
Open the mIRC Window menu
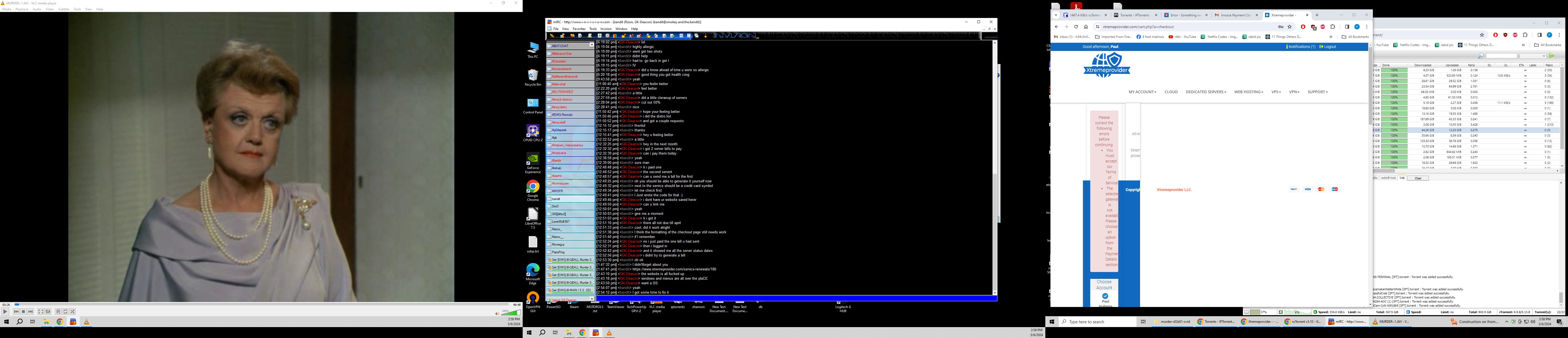pyautogui.click(x=621, y=29)
